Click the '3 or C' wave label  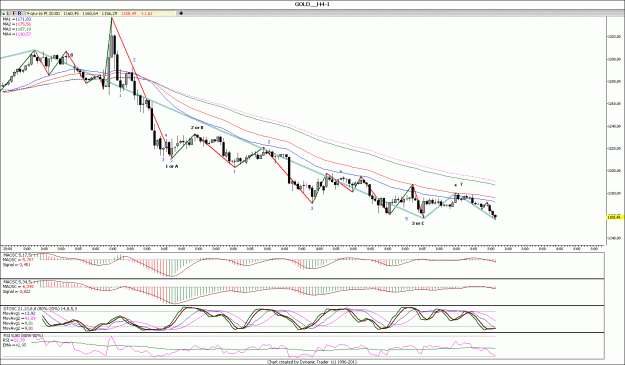pyautogui.click(x=418, y=224)
